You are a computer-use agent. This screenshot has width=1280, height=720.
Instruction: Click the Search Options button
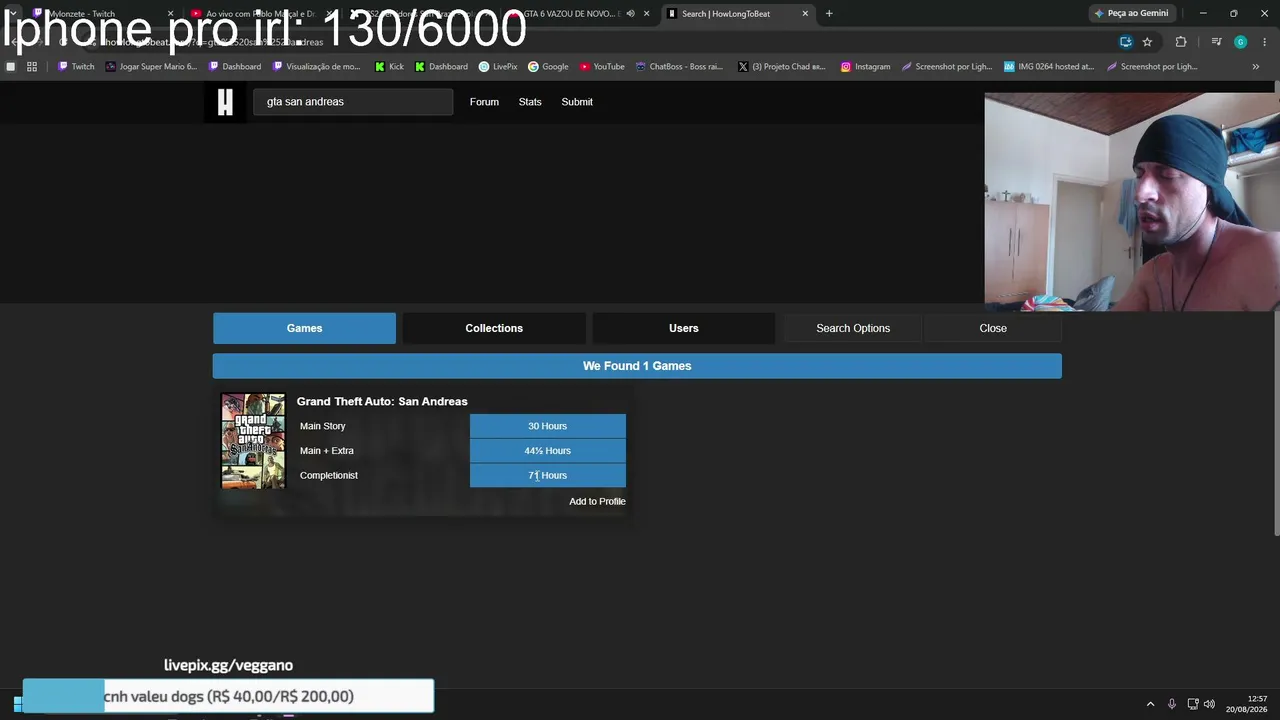pos(853,328)
